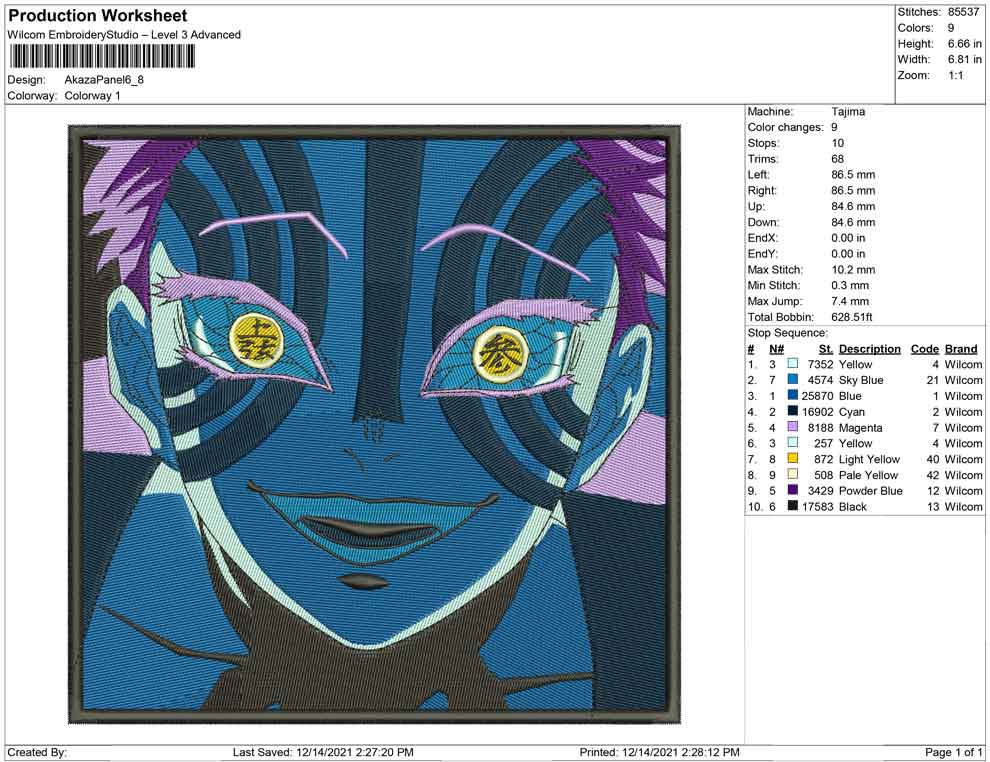The width and height of the screenshot is (990, 762).
Task: Click the Sky Blue description text
Action: [861, 380]
